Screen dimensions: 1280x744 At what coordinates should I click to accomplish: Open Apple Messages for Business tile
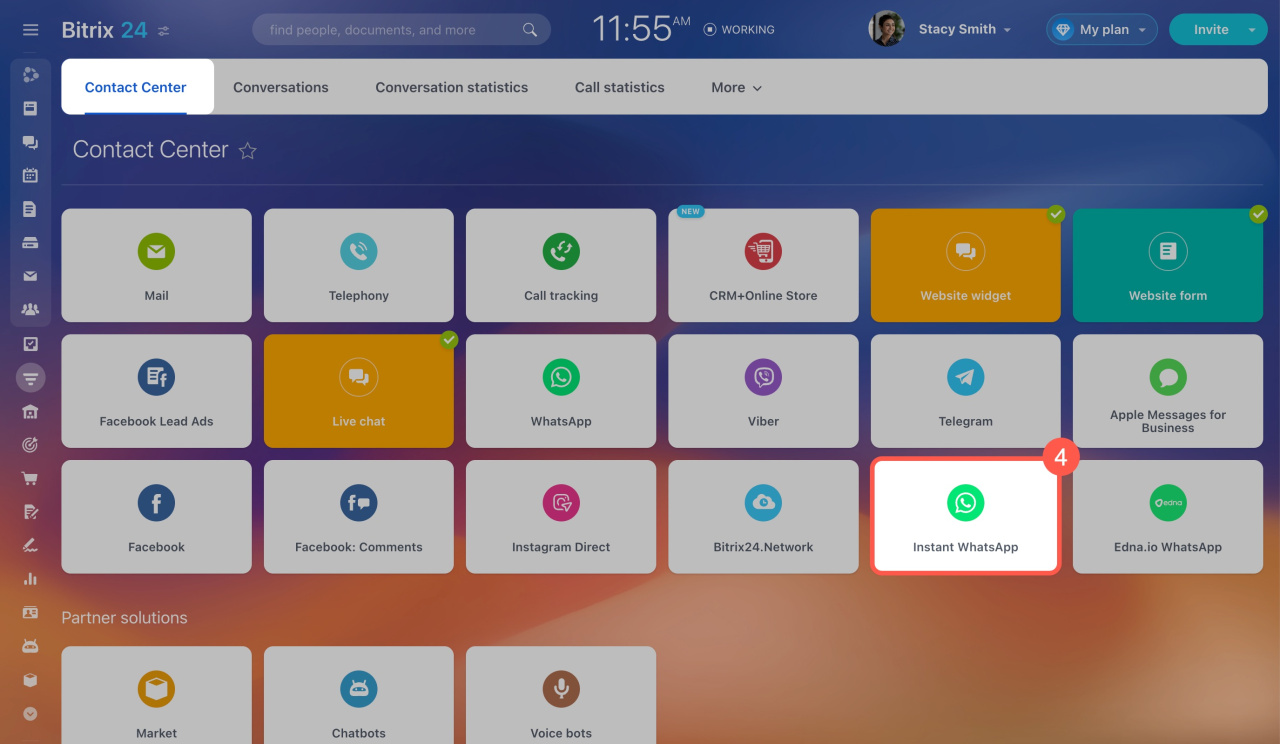click(1168, 391)
